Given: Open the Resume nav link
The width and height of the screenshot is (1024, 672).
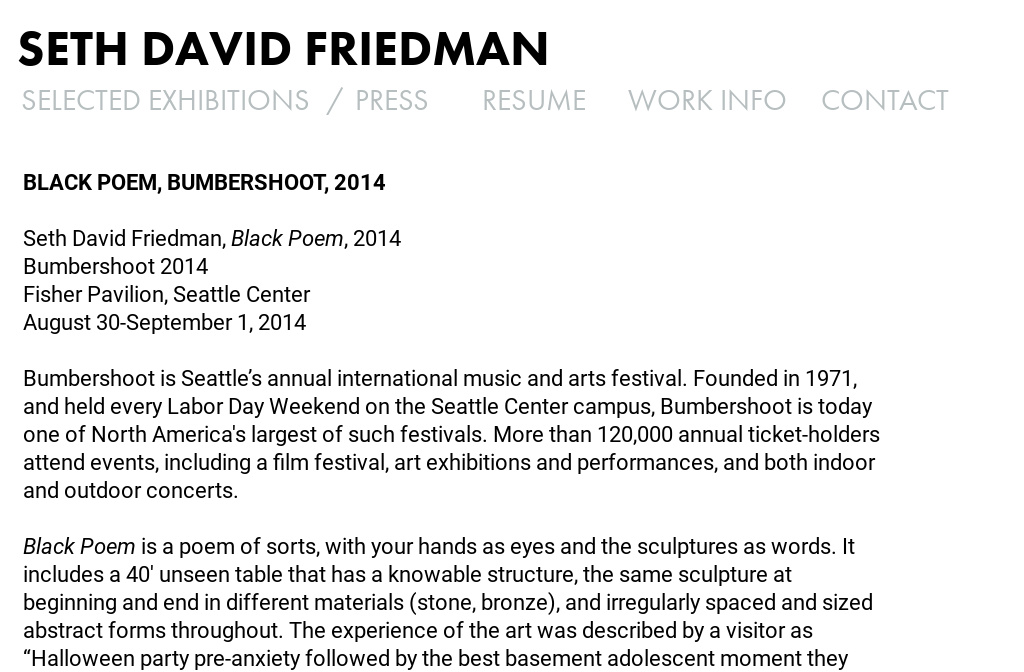Looking at the screenshot, I should click(533, 101).
